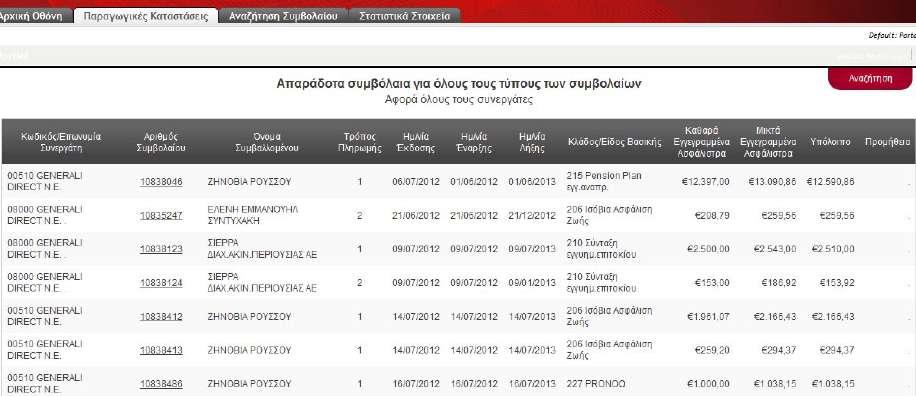Select net premium €1.000,00
916x396 pixels.
(x=708, y=384)
